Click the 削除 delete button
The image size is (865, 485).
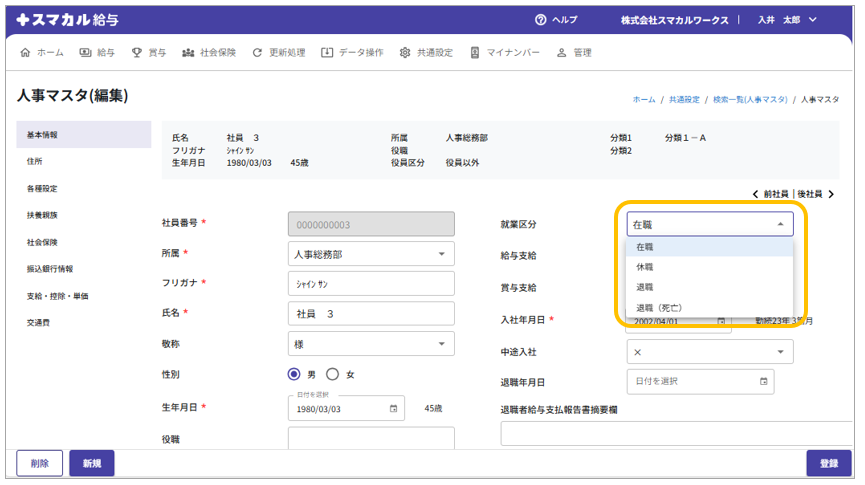point(39,463)
